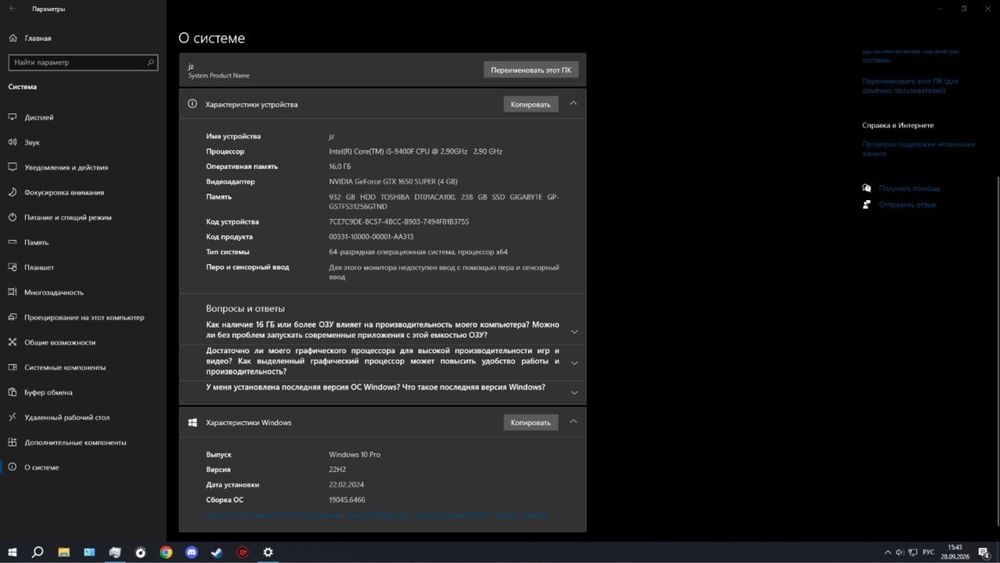Collapse Характеристики Windows section
The height and width of the screenshot is (563, 1000).
573,421
